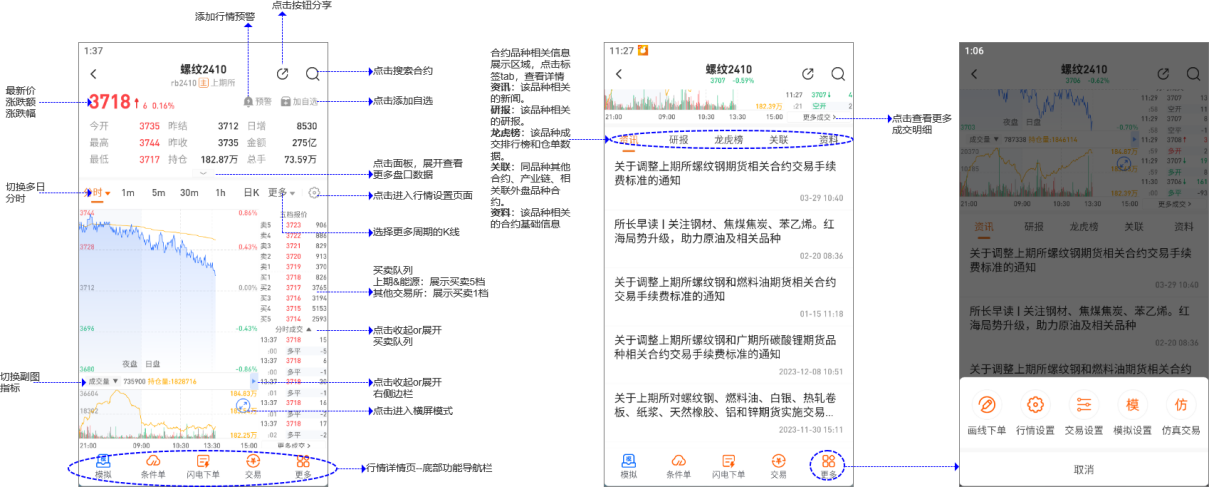Open the news item dated 2023-12-08 10:51

pyautogui.click(x=729, y=354)
